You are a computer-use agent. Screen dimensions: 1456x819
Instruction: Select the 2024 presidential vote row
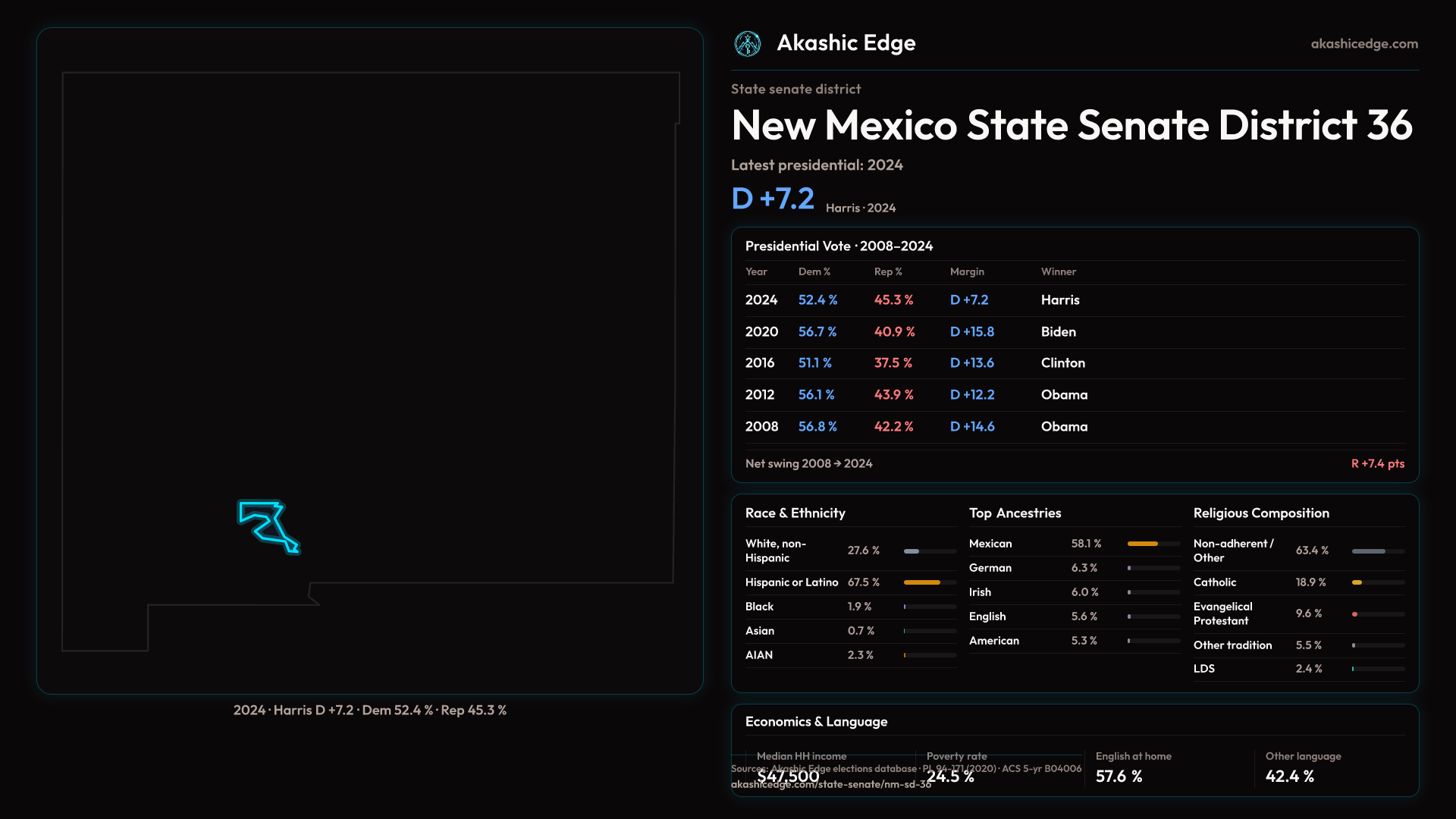click(1074, 300)
